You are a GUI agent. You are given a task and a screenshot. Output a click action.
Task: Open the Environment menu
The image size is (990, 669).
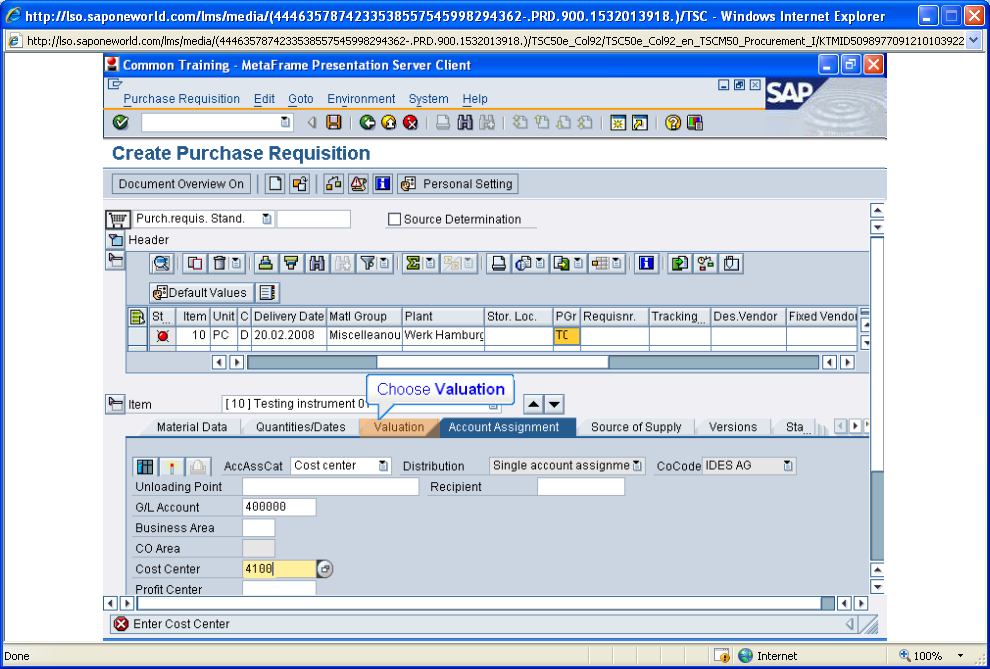point(361,99)
